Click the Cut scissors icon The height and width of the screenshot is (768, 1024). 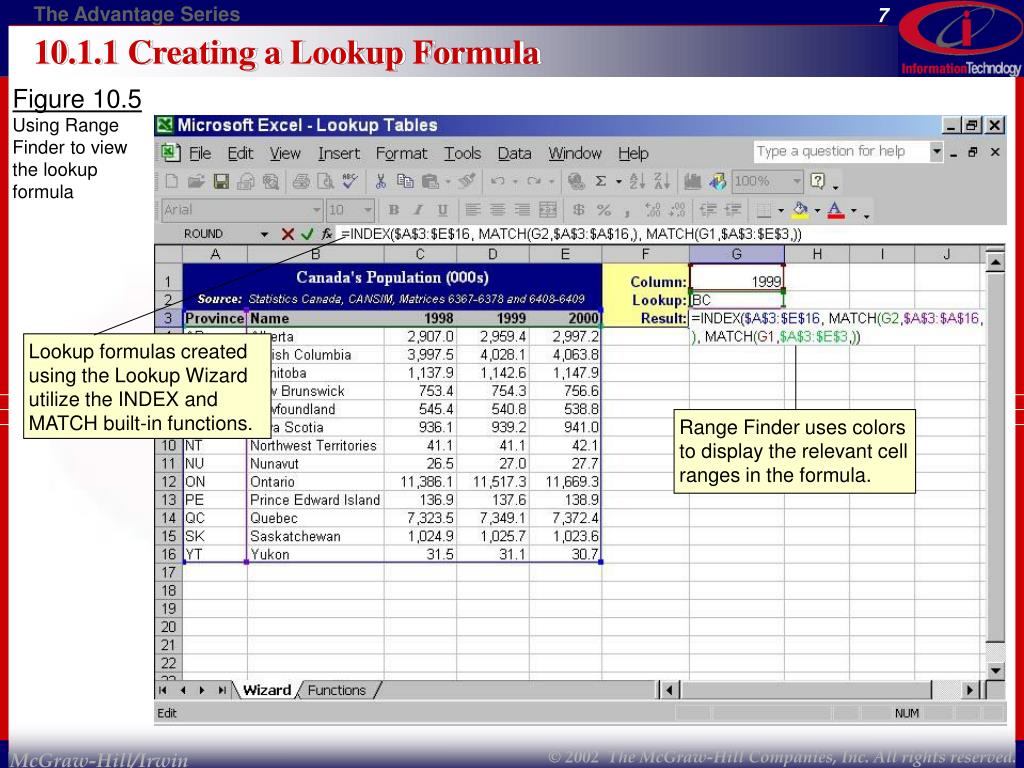[x=381, y=182]
